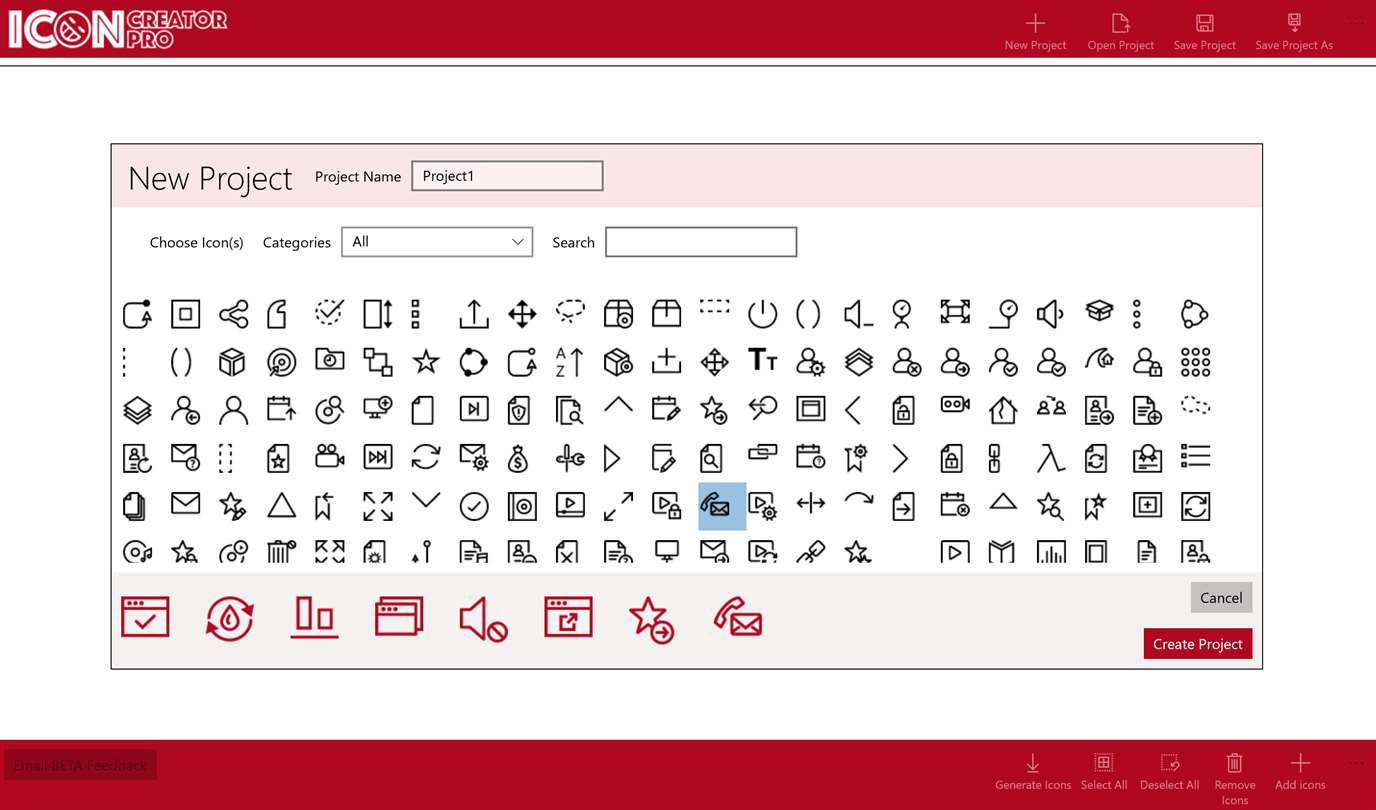Select the highlighted phone and mail grid icon
Image resolution: width=1376 pixels, height=810 pixels.
[x=722, y=506]
